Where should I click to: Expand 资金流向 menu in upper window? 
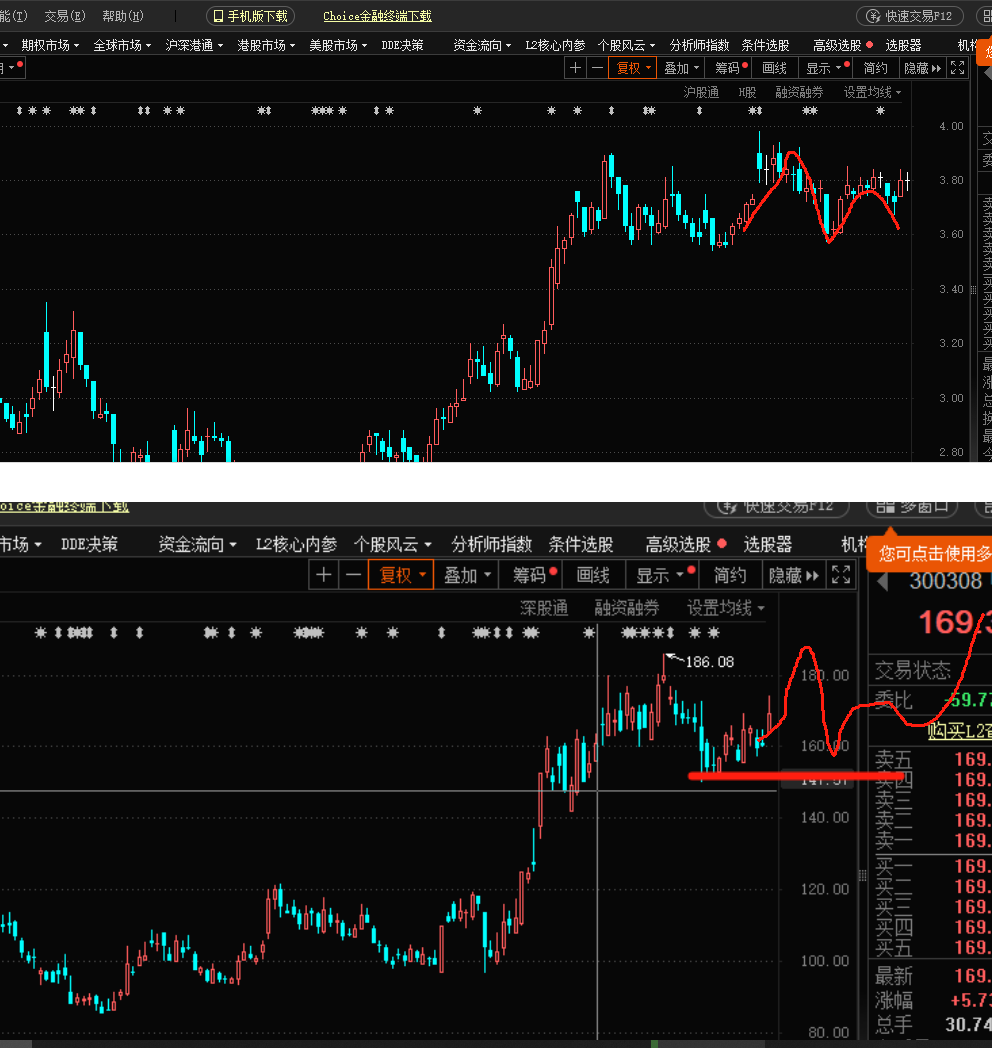(x=482, y=45)
